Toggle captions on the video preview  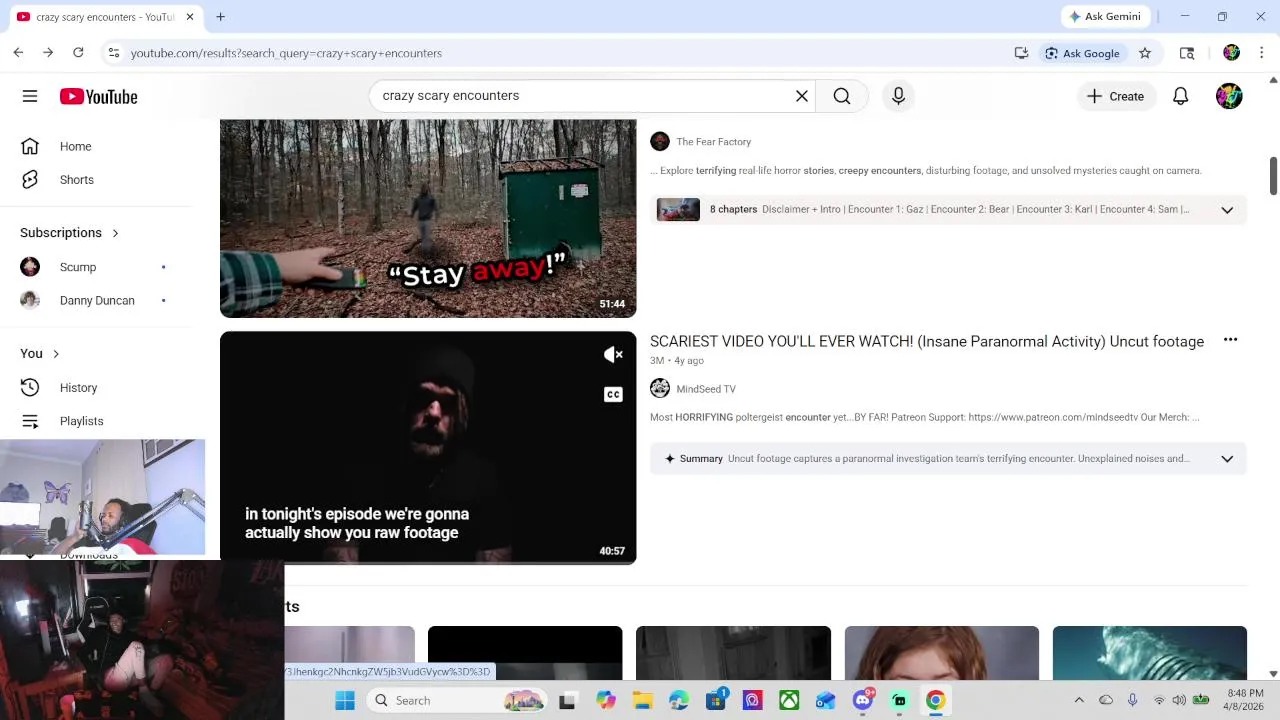(613, 394)
